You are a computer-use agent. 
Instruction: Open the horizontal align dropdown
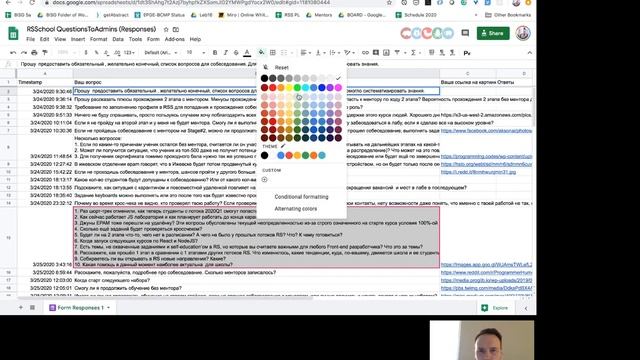(305, 53)
